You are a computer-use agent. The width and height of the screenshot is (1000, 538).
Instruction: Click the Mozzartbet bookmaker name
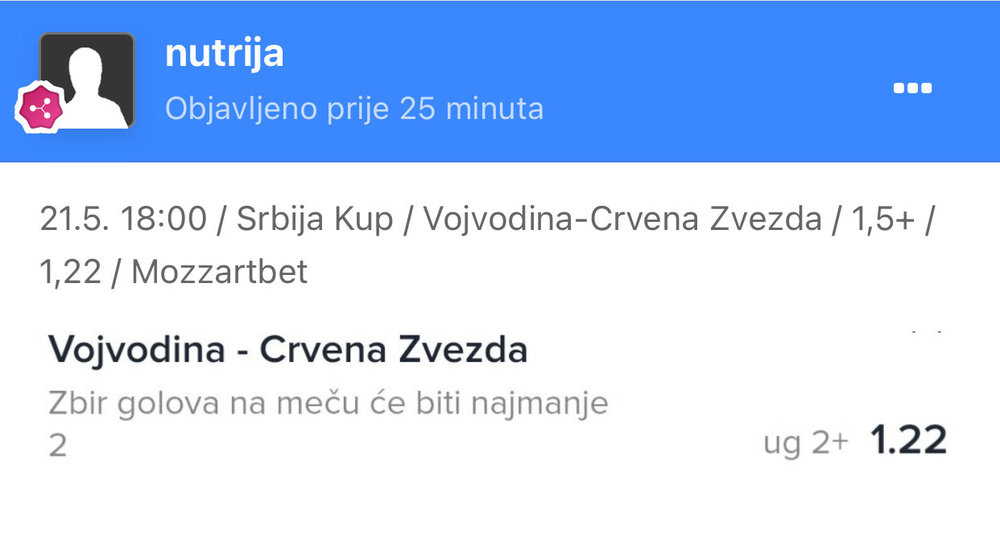point(219,272)
